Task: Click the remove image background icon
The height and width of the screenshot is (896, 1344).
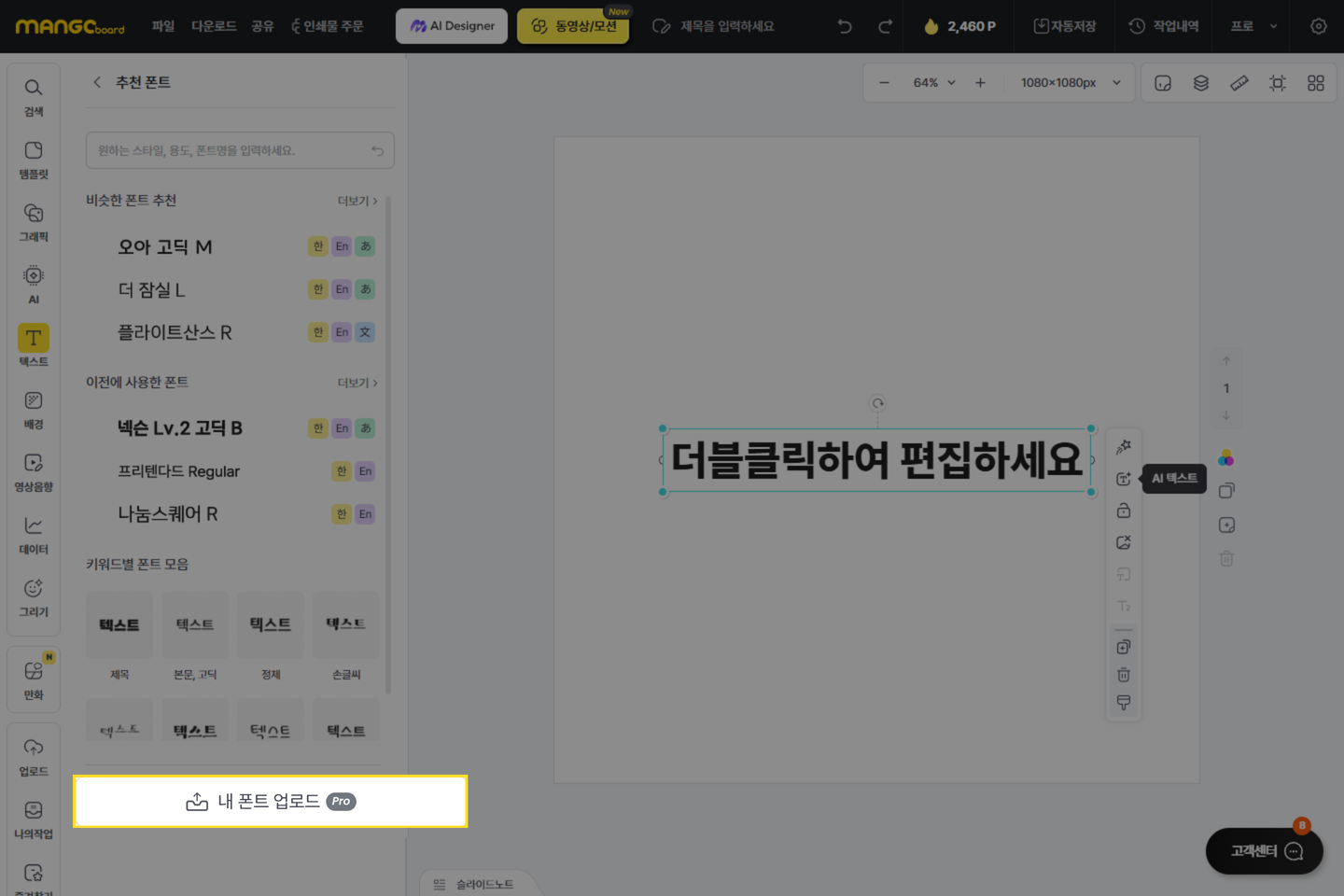Action: click(1124, 542)
